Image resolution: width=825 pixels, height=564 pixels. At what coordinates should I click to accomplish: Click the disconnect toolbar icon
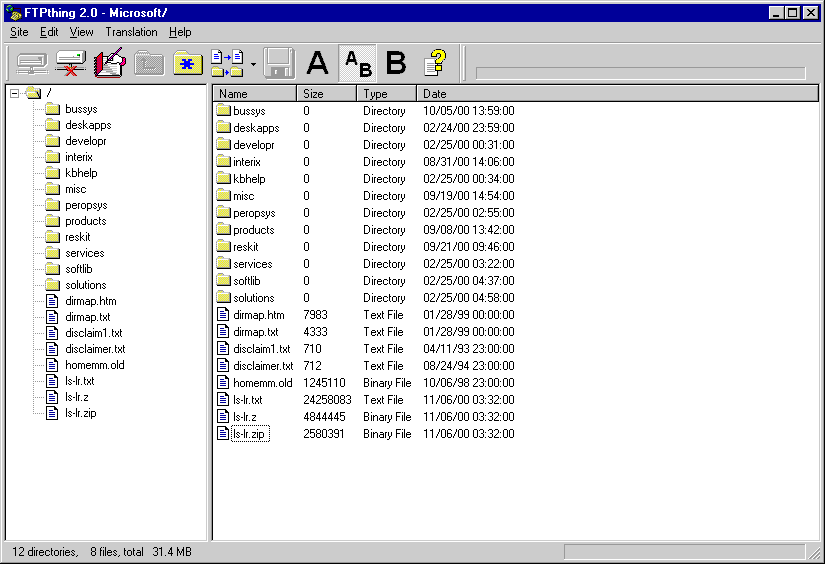70,63
